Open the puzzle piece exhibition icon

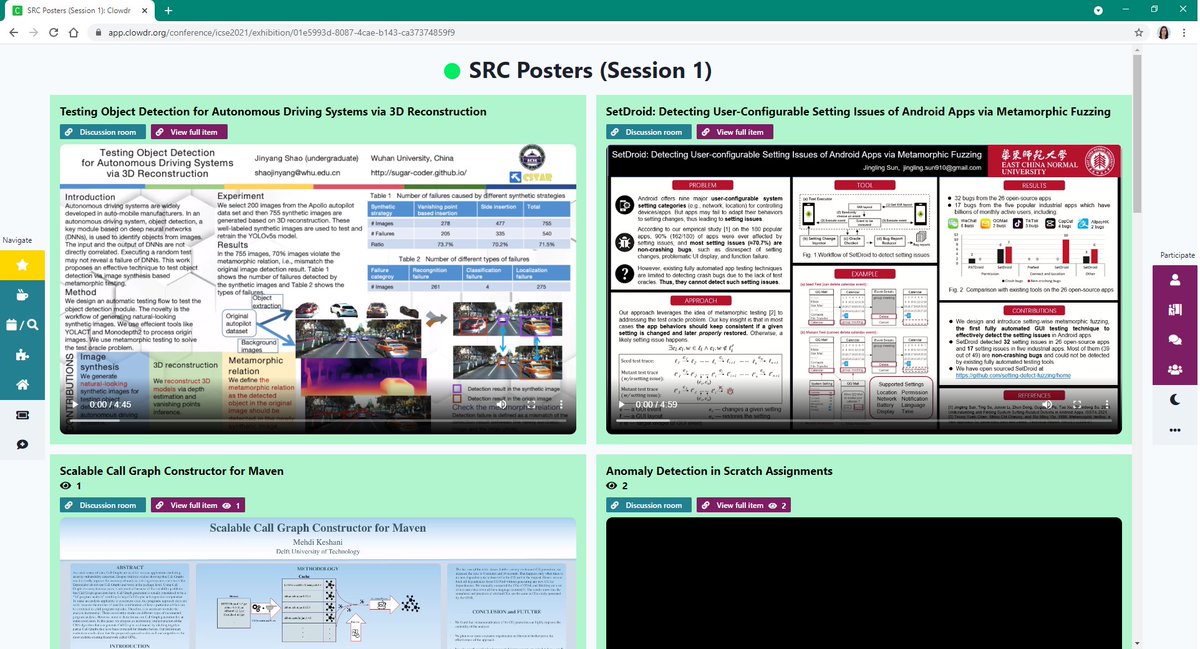(22, 355)
